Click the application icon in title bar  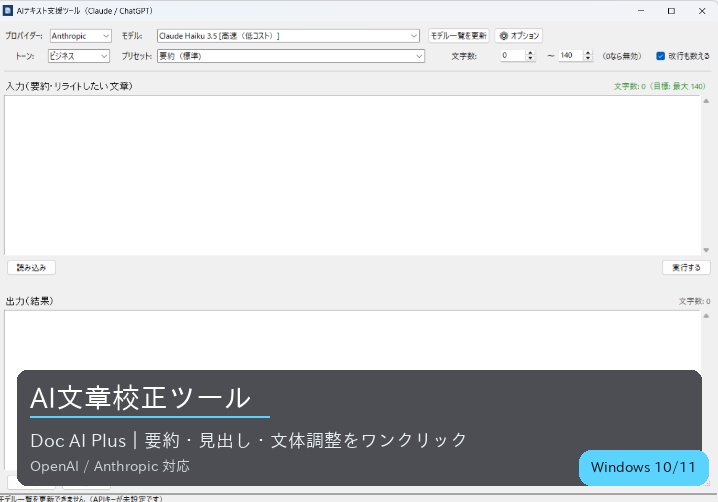[8, 11]
